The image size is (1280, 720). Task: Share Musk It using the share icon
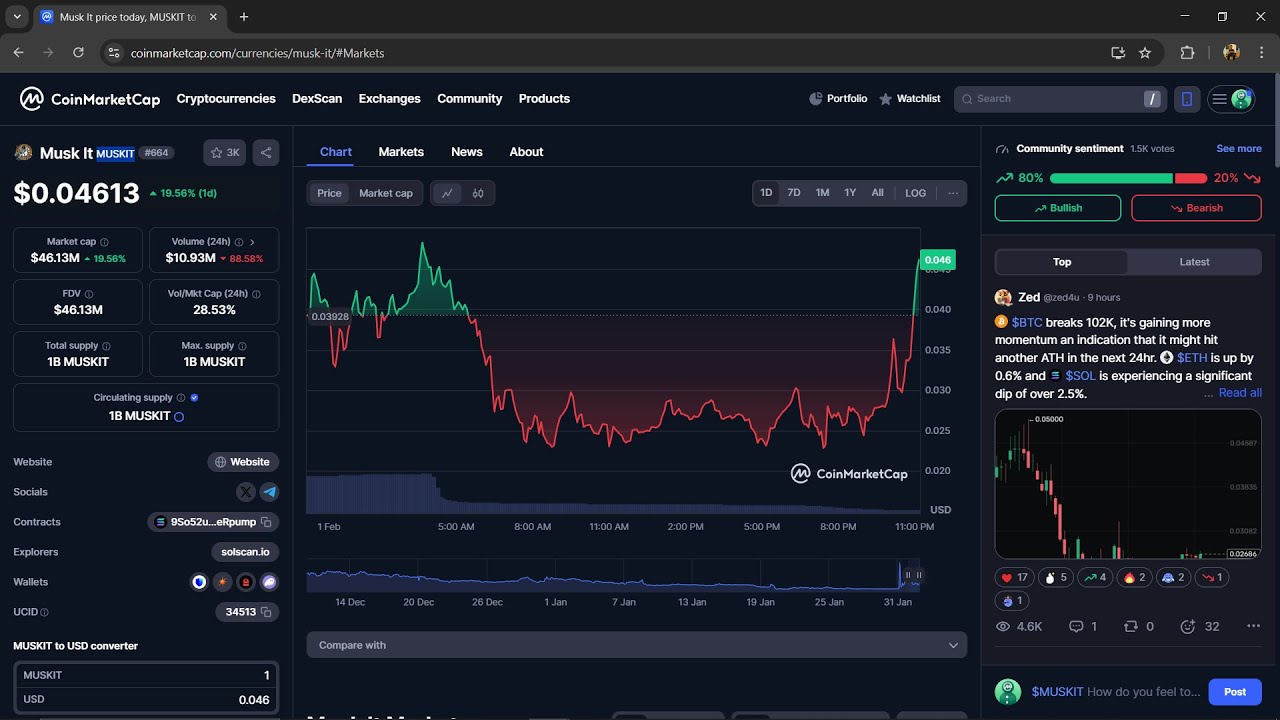tap(266, 153)
